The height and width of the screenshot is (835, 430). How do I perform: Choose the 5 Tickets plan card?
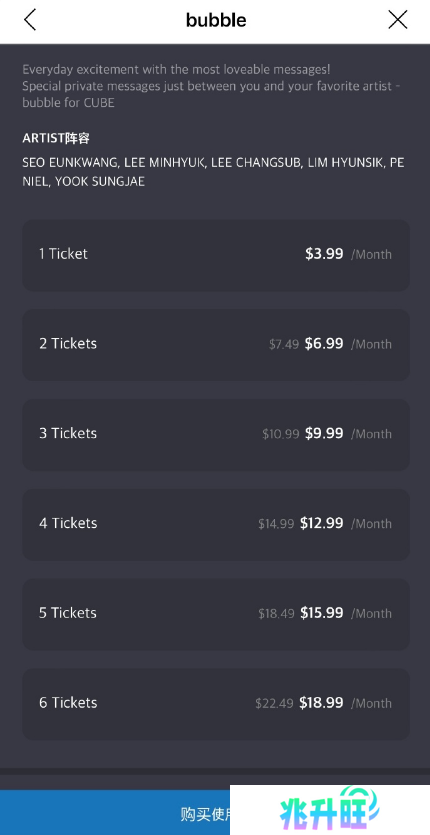[x=216, y=614]
